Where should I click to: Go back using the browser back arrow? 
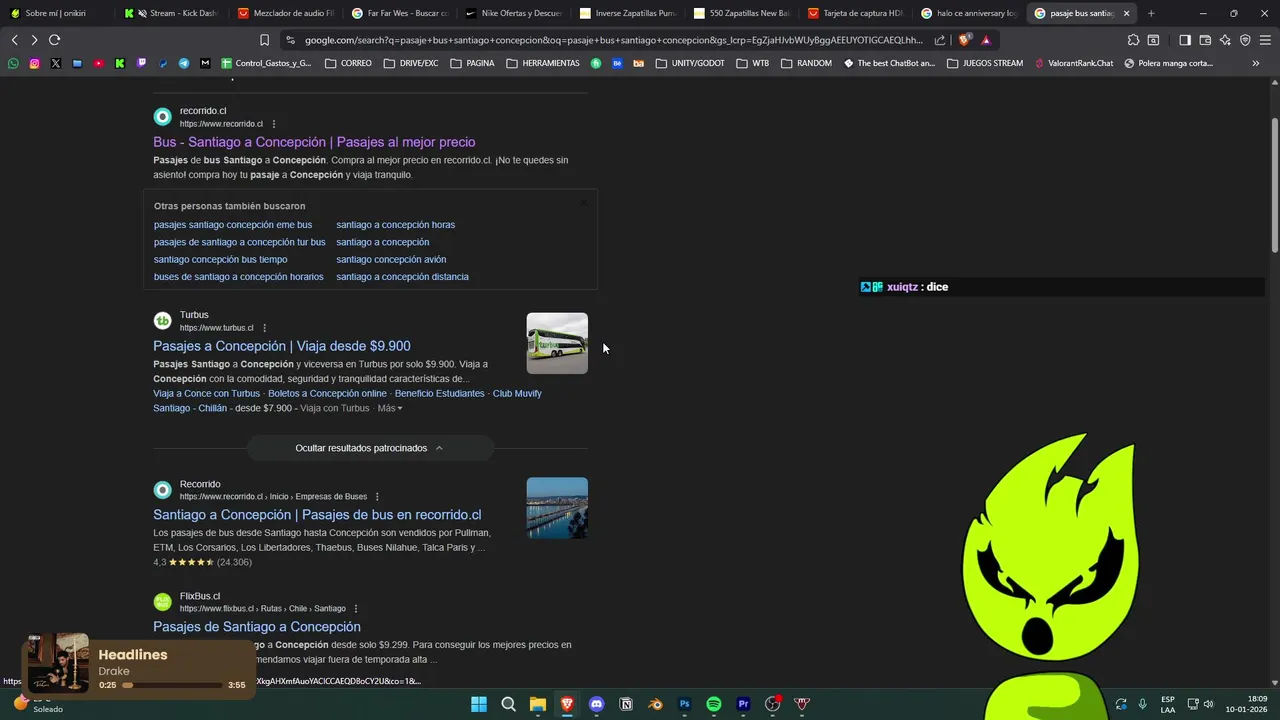tap(14, 40)
